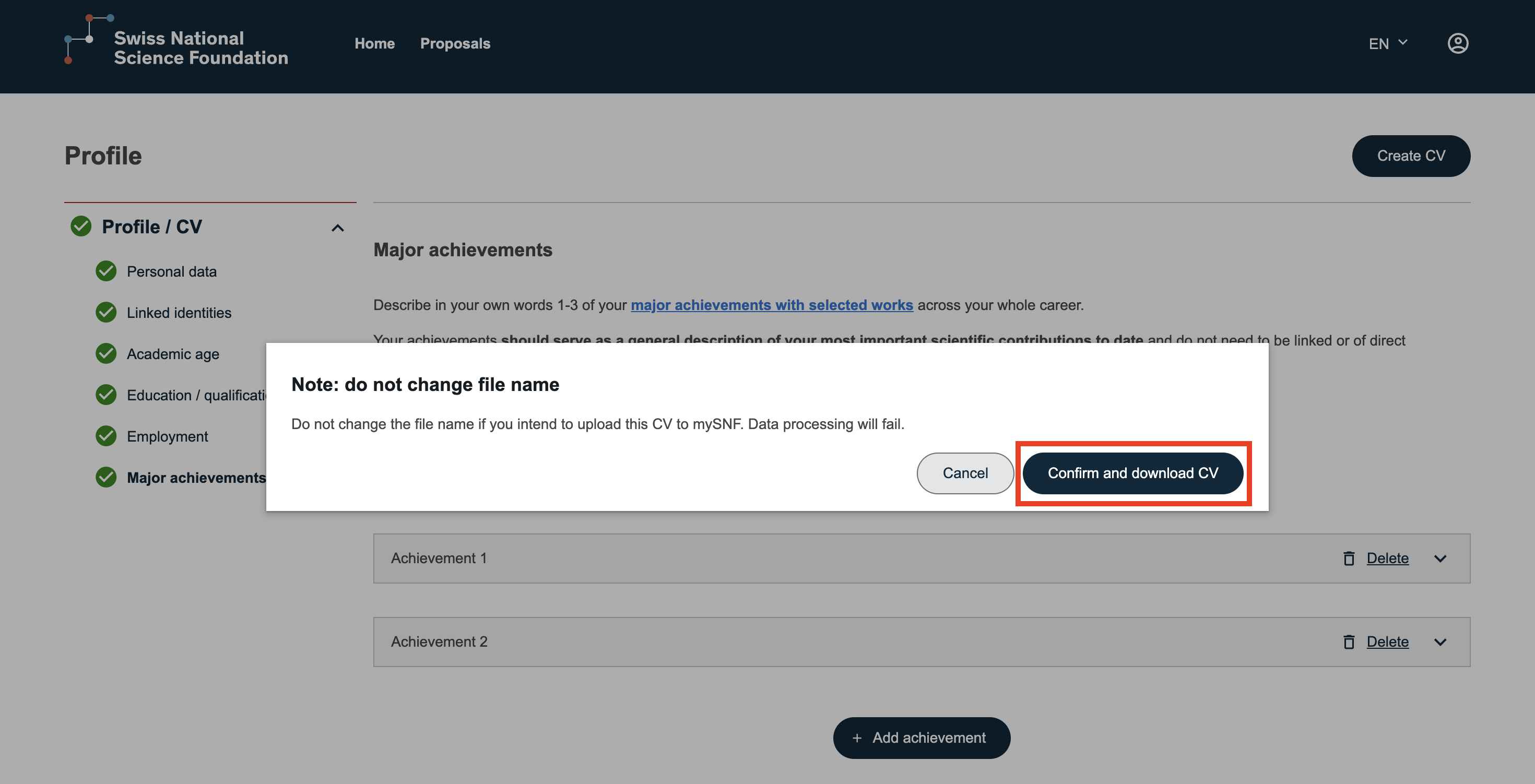1535x784 pixels.
Task: Open major achievements with selected works link
Action: (771, 305)
